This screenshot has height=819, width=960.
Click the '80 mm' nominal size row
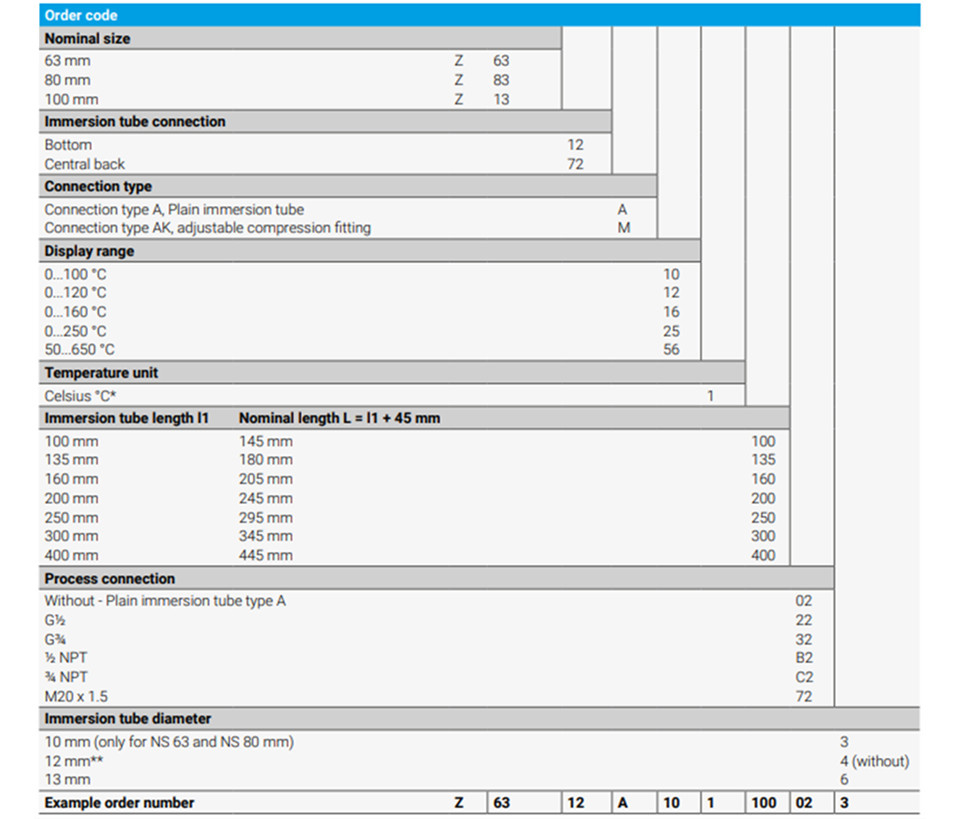(x=67, y=80)
